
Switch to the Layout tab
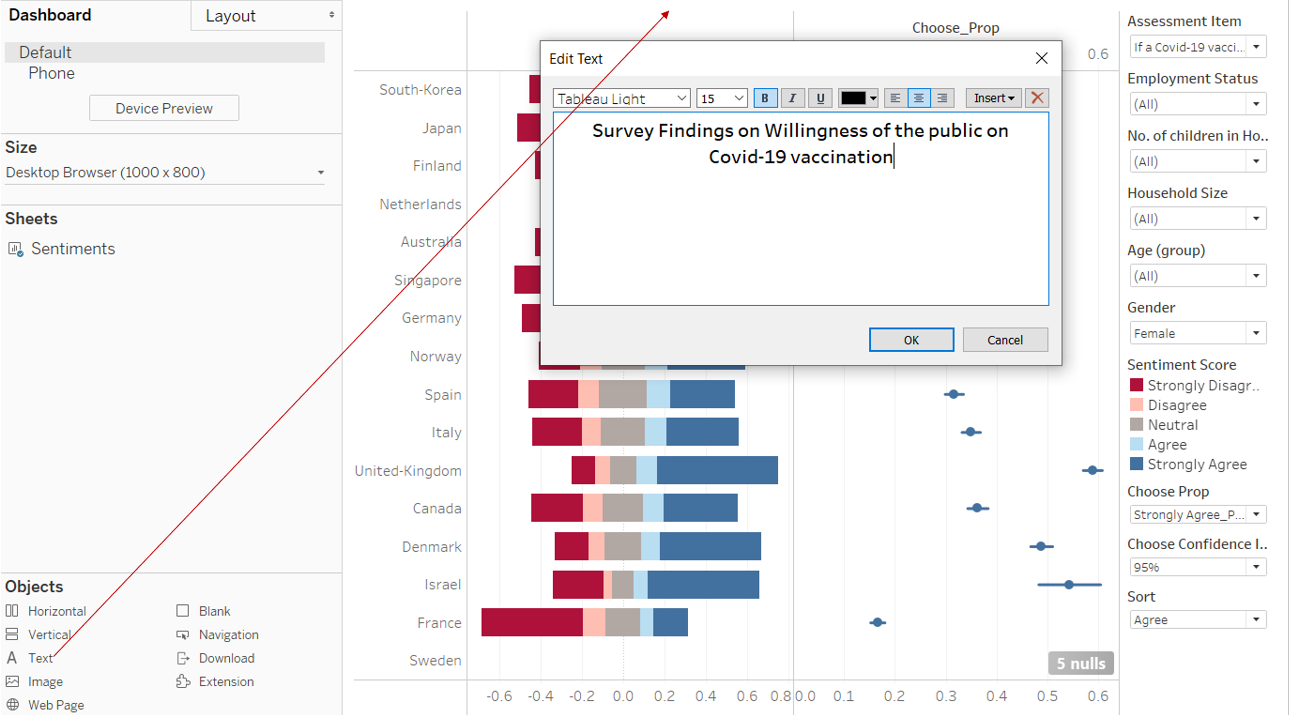pyautogui.click(x=266, y=16)
